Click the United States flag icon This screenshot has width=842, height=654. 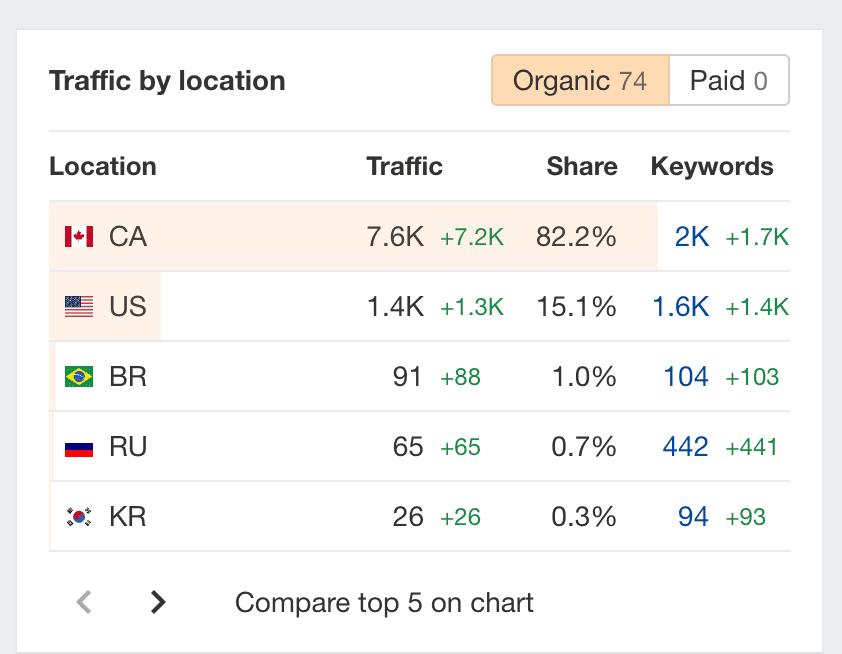pos(79,307)
